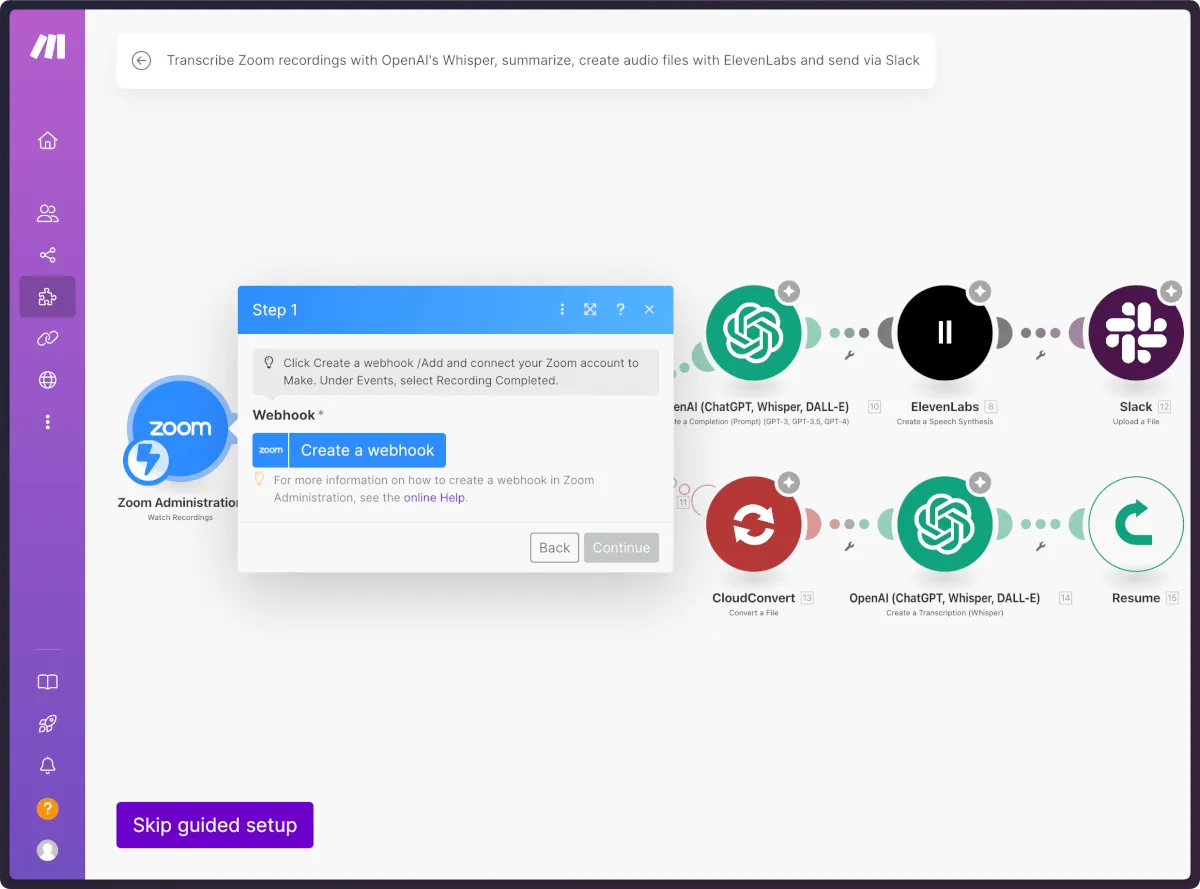The height and width of the screenshot is (889, 1200).
Task: Click the Make logo in the sidebar
Action: (47, 46)
